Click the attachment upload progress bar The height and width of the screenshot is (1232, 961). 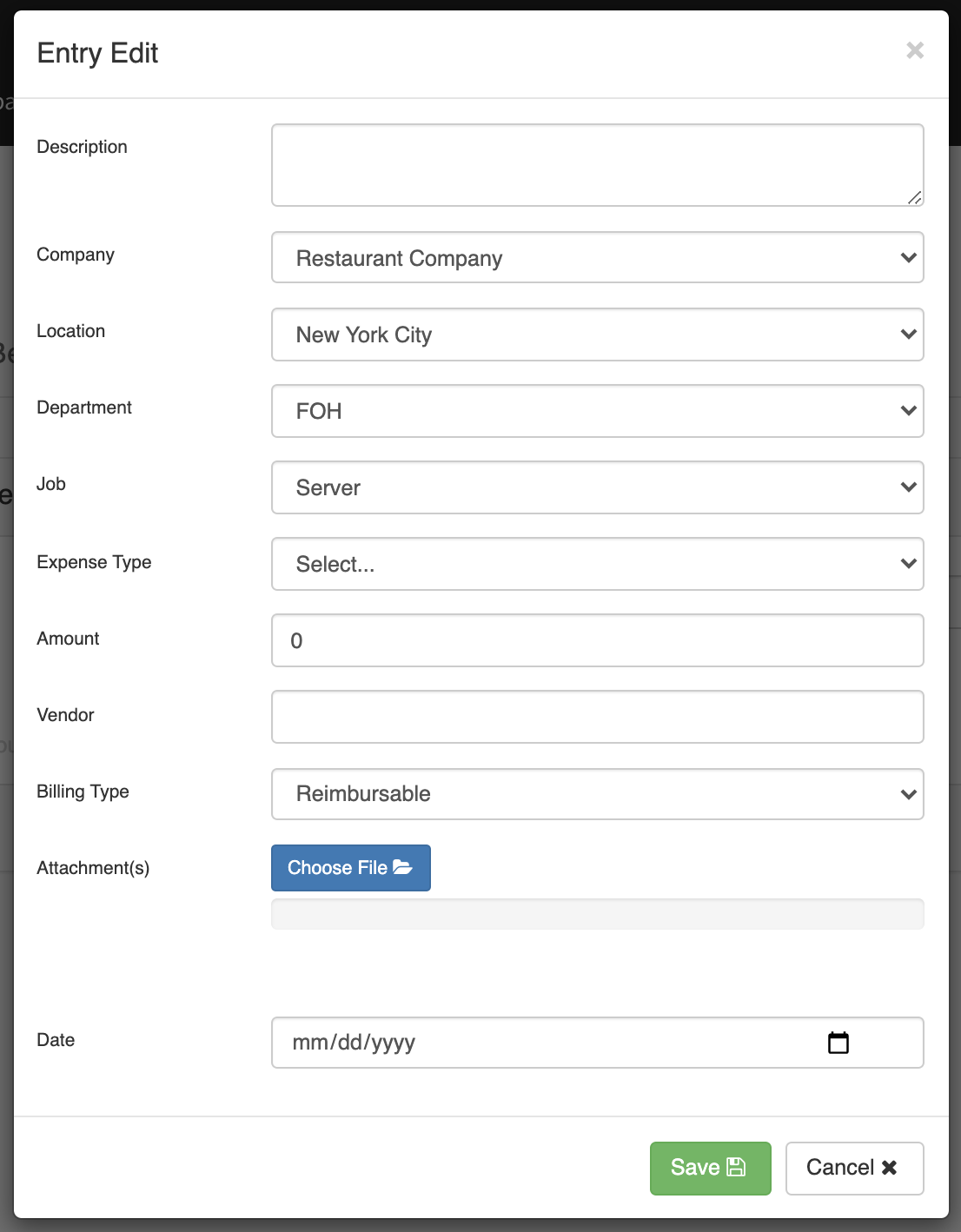(x=597, y=914)
